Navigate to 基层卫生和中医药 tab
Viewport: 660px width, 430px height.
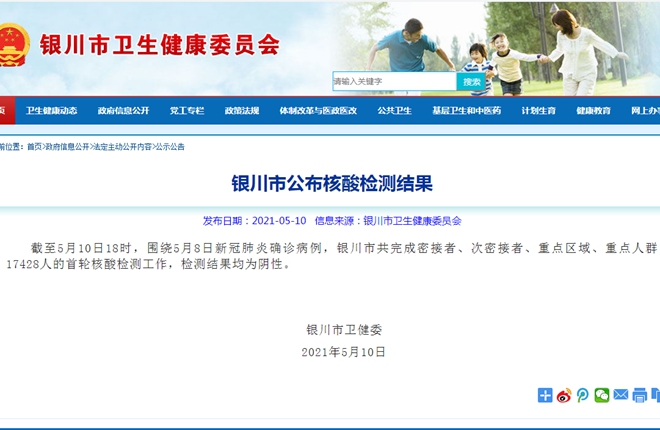tap(466, 111)
